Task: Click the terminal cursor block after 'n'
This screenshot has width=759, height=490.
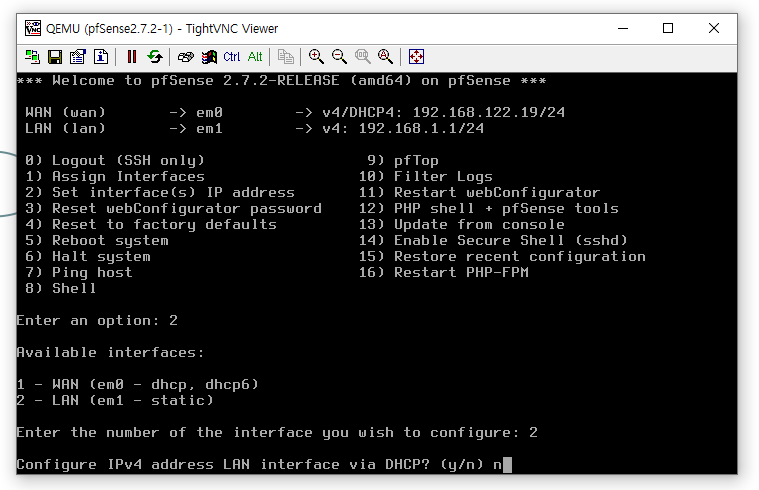Action: (x=507, y=465)
